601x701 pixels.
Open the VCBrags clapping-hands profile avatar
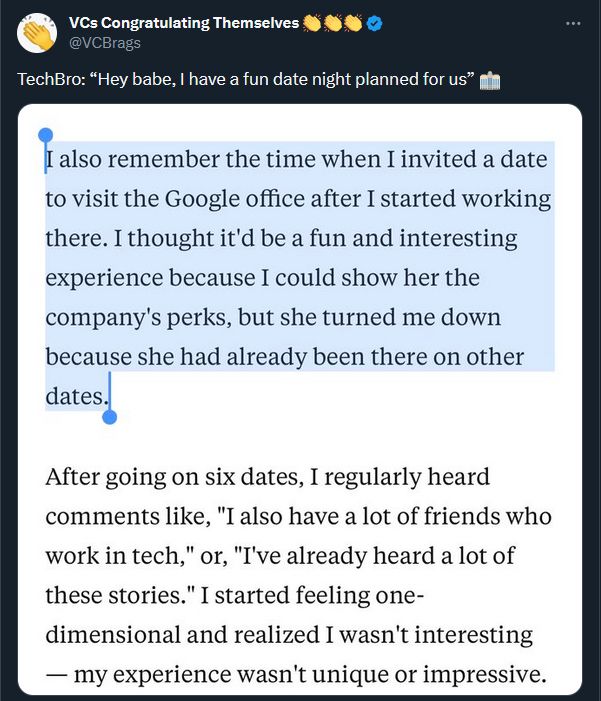coord(38,33)
